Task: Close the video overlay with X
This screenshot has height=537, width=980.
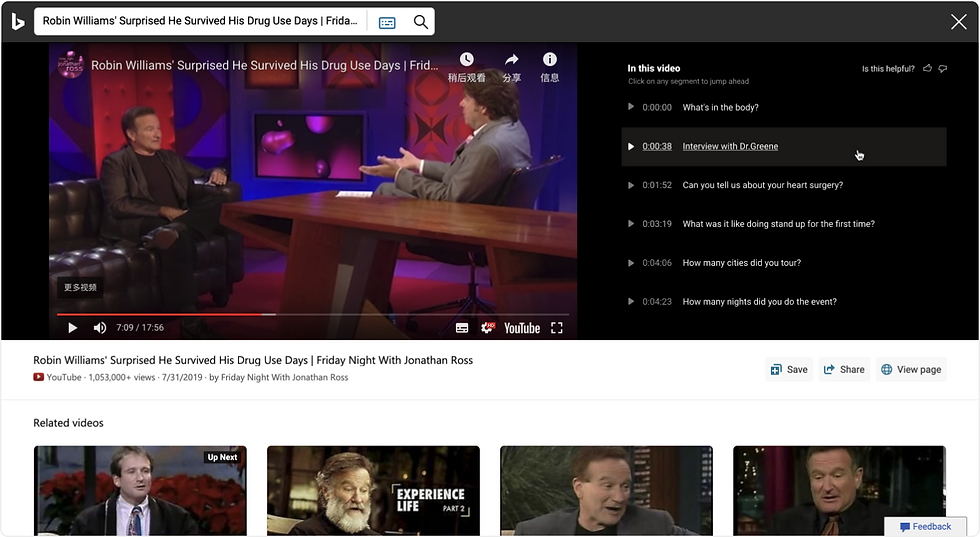Action: (x=958, y=22)
